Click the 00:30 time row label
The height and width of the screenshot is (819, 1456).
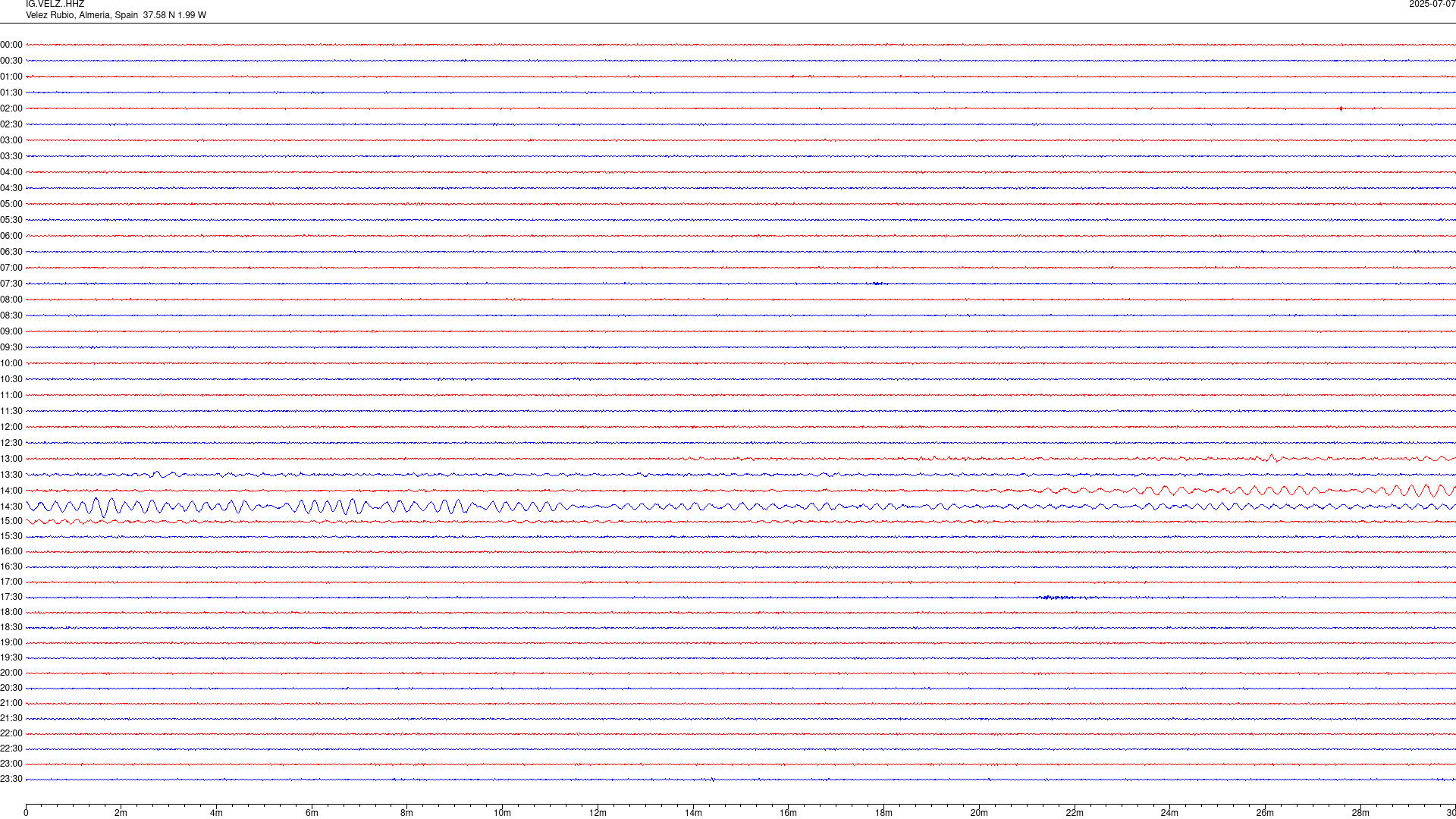11,61
